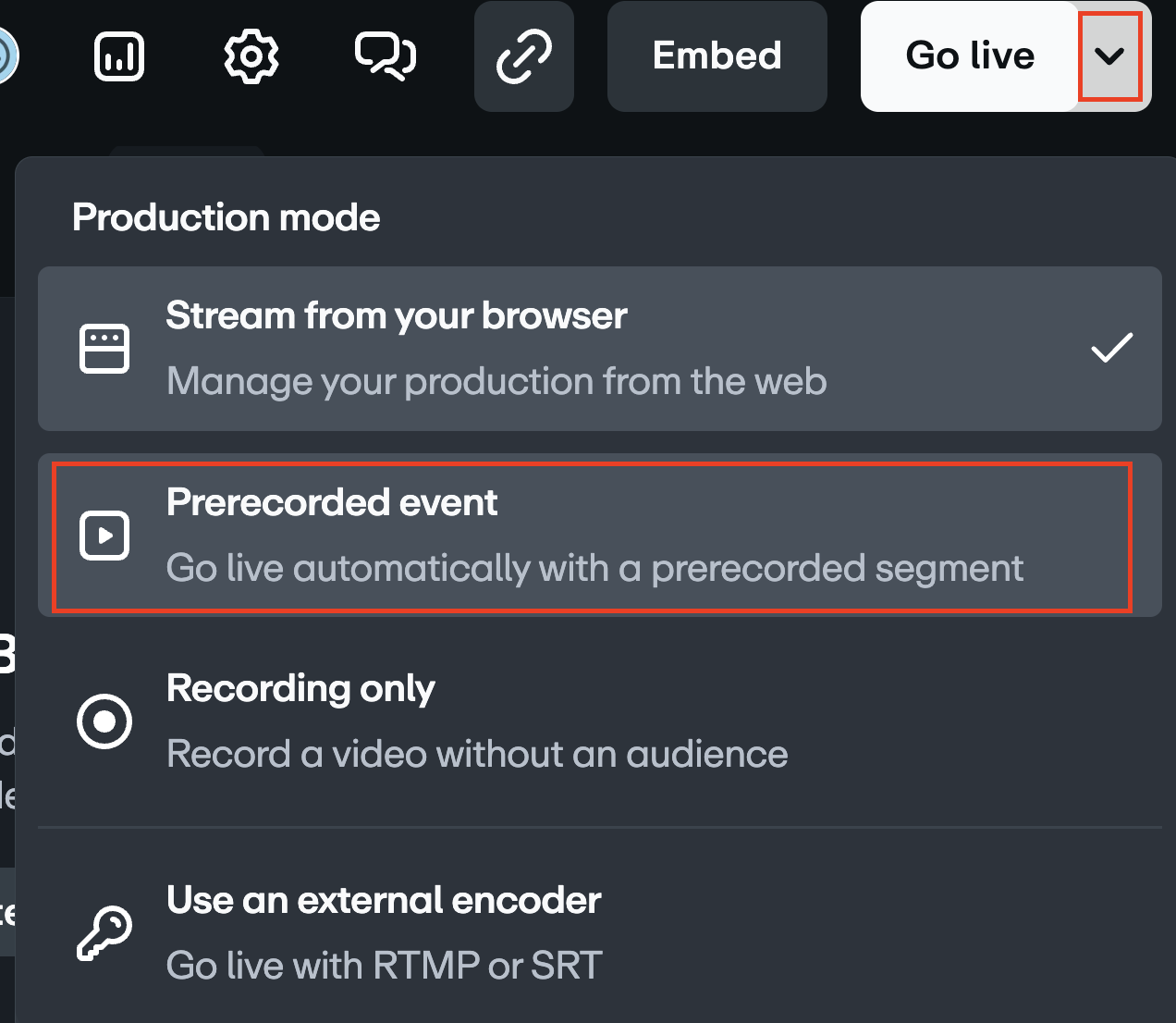Copy the invite link icon
Viewport: 1176px width, 1023px height.
(x=523, y=55)
